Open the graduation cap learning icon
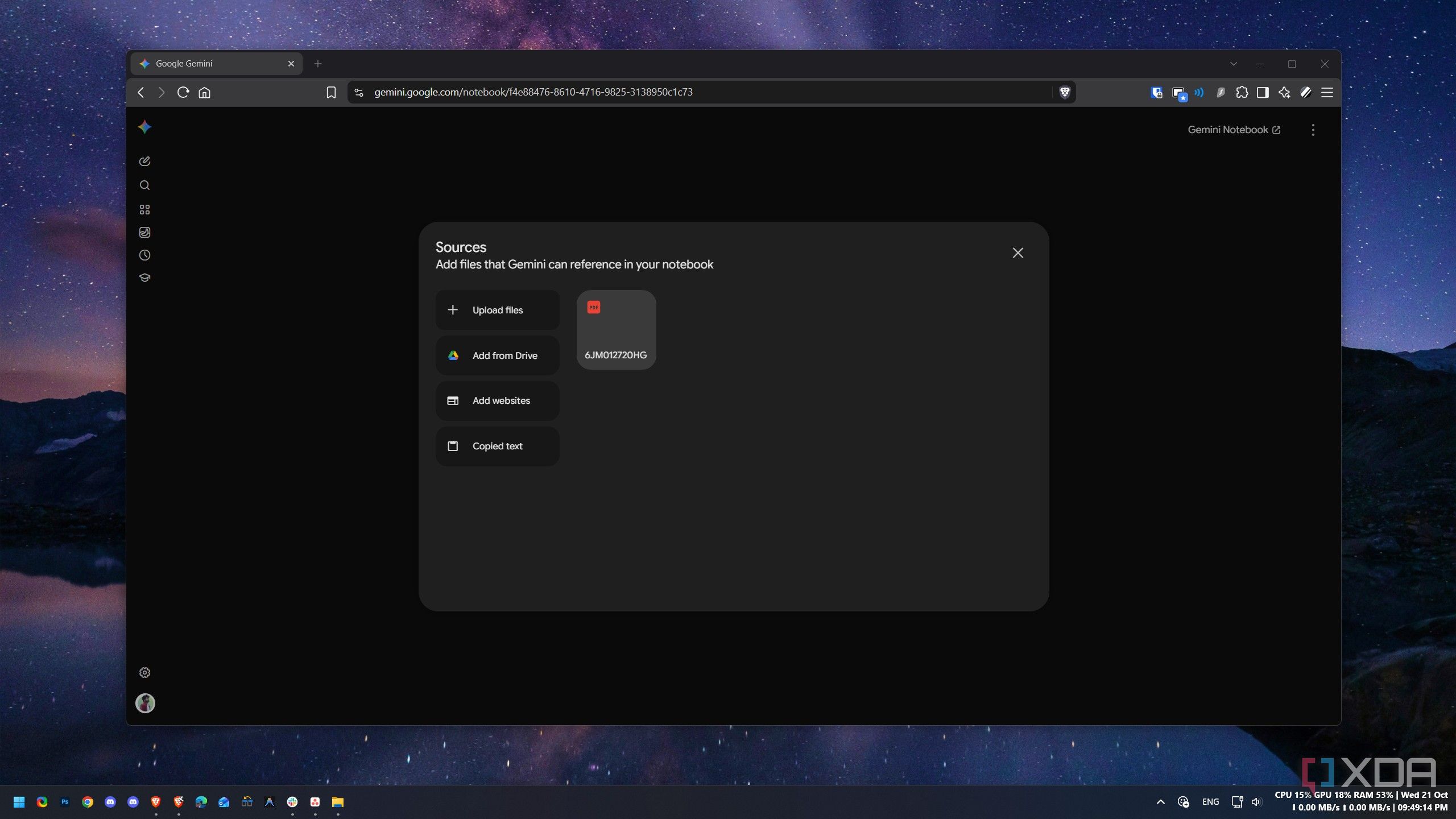1456x819 pixels. 144,278
